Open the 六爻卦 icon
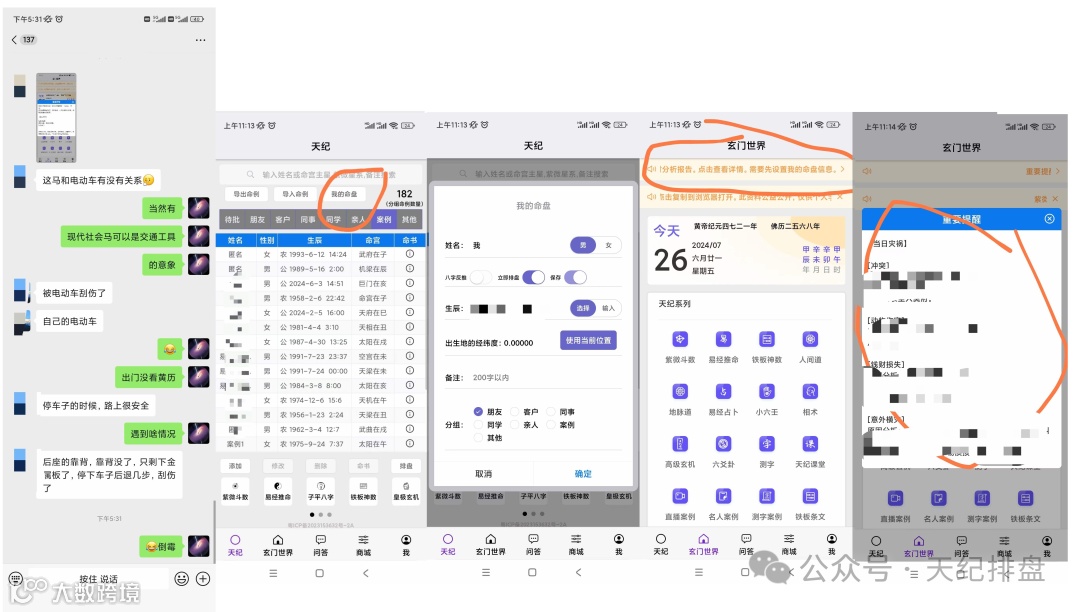Image resolution: width=1080 pixels, height=612 pixels. pos(723,444)
